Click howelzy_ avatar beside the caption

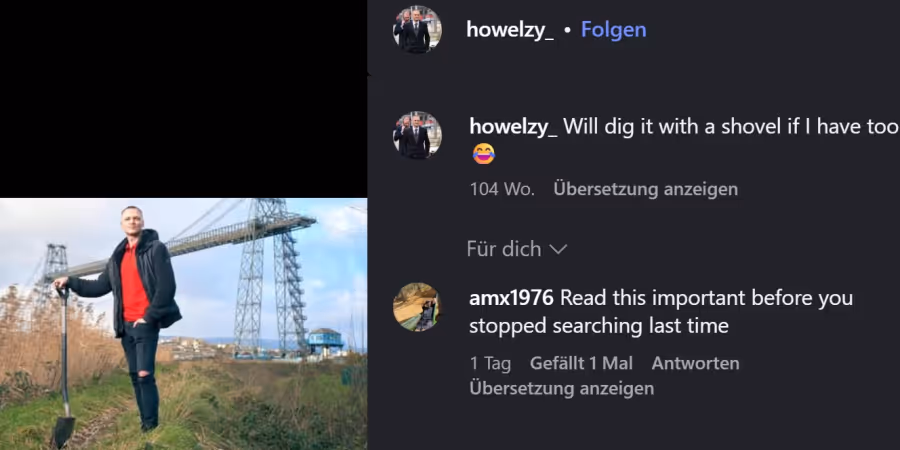coord(417,135)
